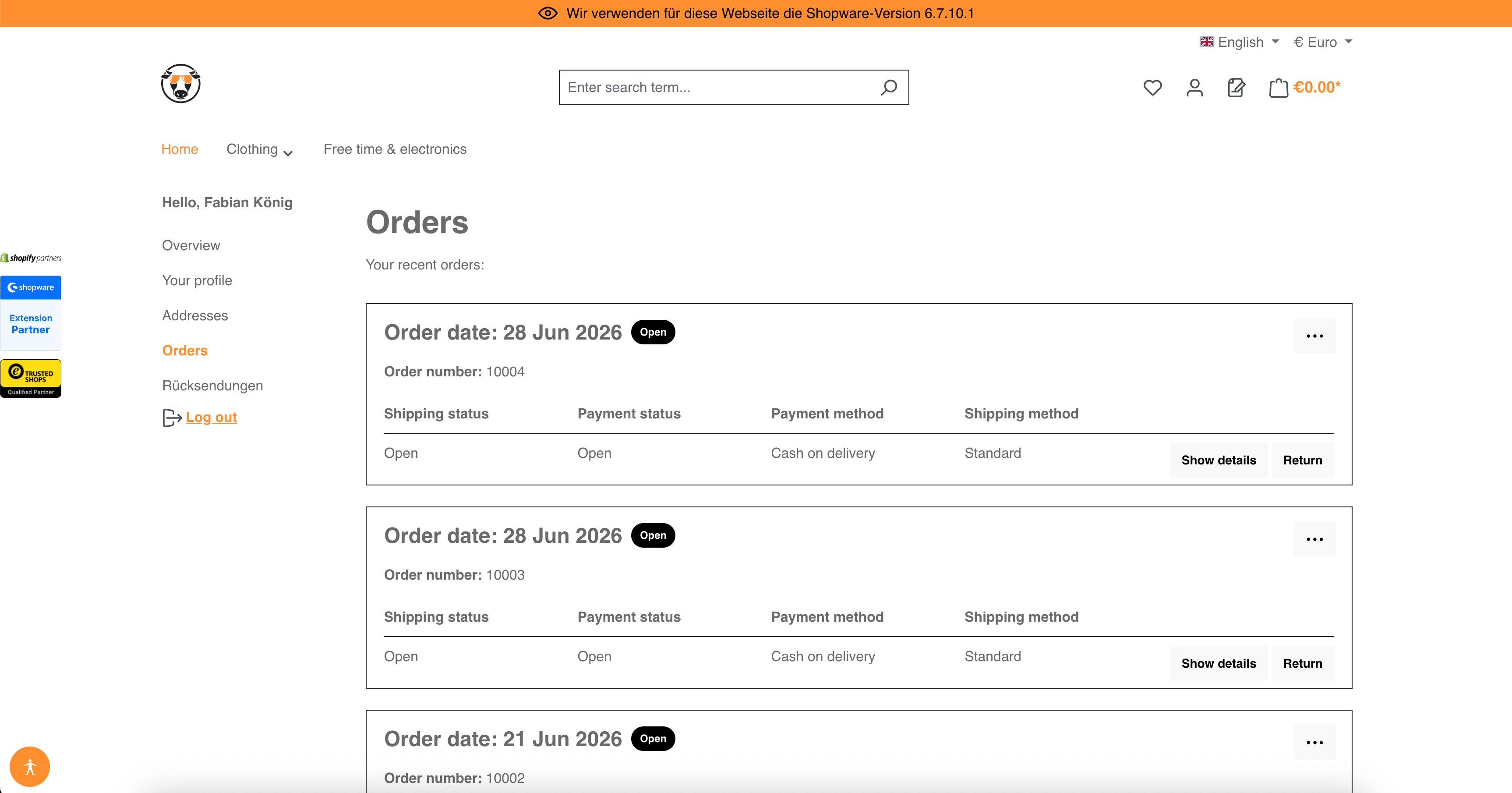
Task: Open Free time & electronics category
Action: coord(395,149)
